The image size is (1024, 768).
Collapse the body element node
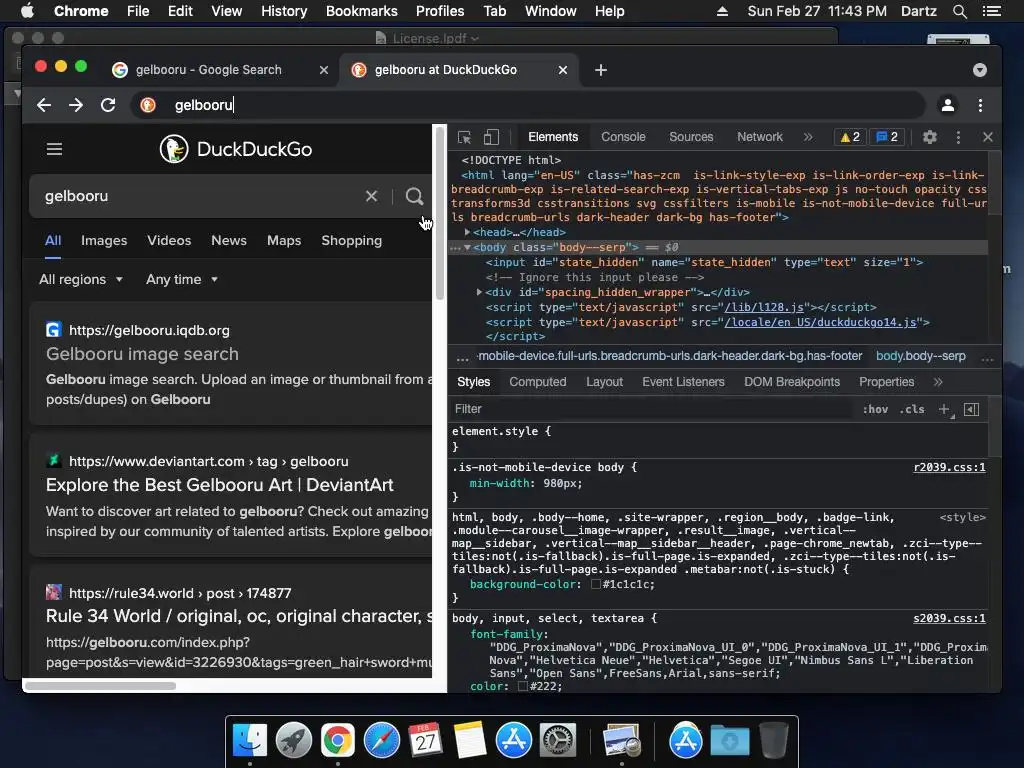[x=468, y=248]
